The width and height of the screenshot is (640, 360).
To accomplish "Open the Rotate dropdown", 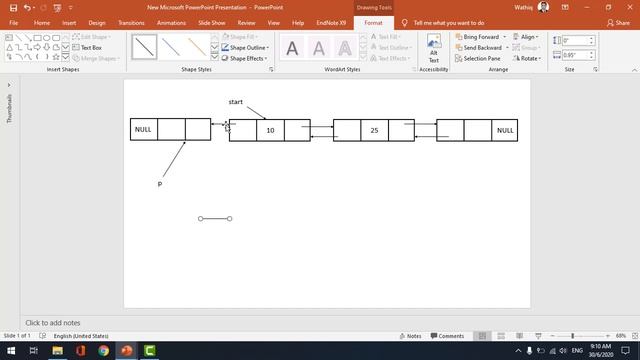I will [527, 59].
